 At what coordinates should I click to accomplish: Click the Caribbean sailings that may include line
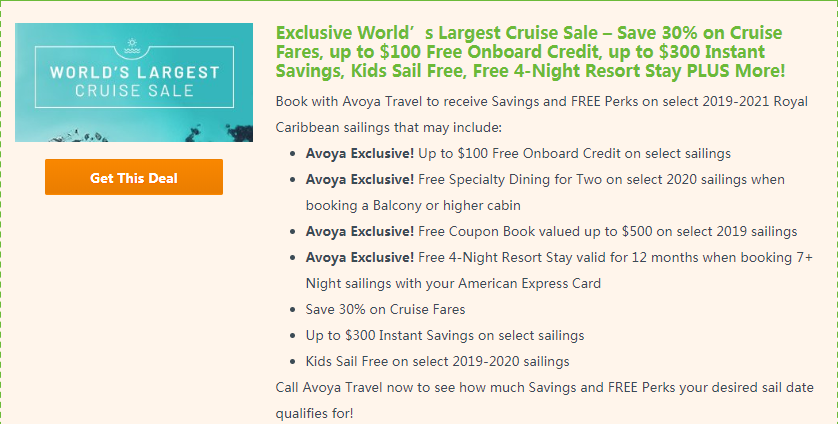[x=389, y=128]
